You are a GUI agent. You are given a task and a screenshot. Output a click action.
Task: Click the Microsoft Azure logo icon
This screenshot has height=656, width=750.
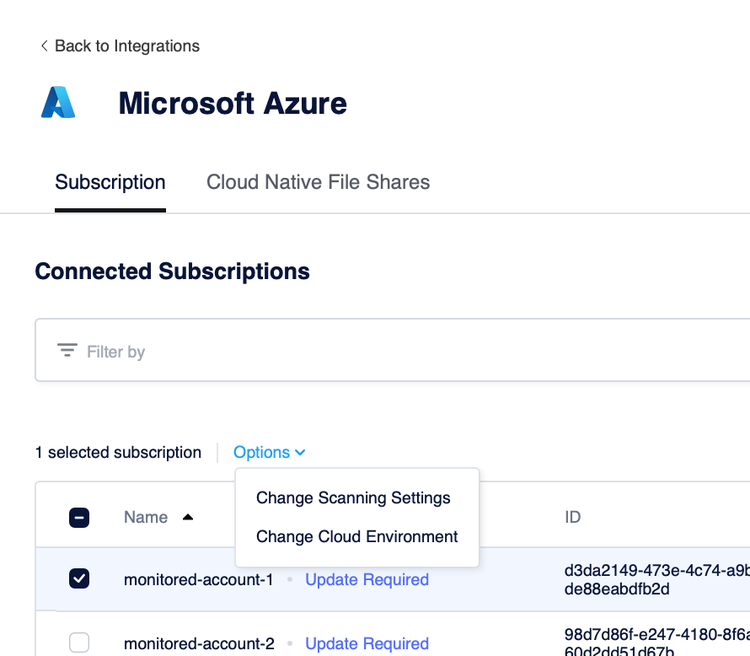58,102
